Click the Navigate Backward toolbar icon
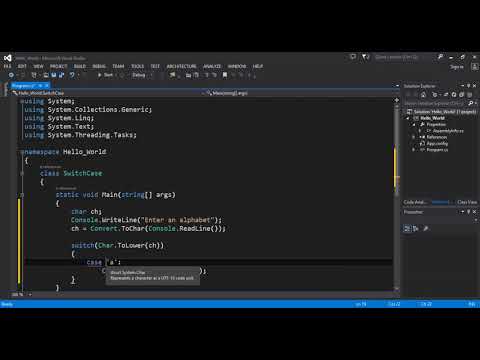This screenshot has height=360, width=480. [x=11, y=75]
